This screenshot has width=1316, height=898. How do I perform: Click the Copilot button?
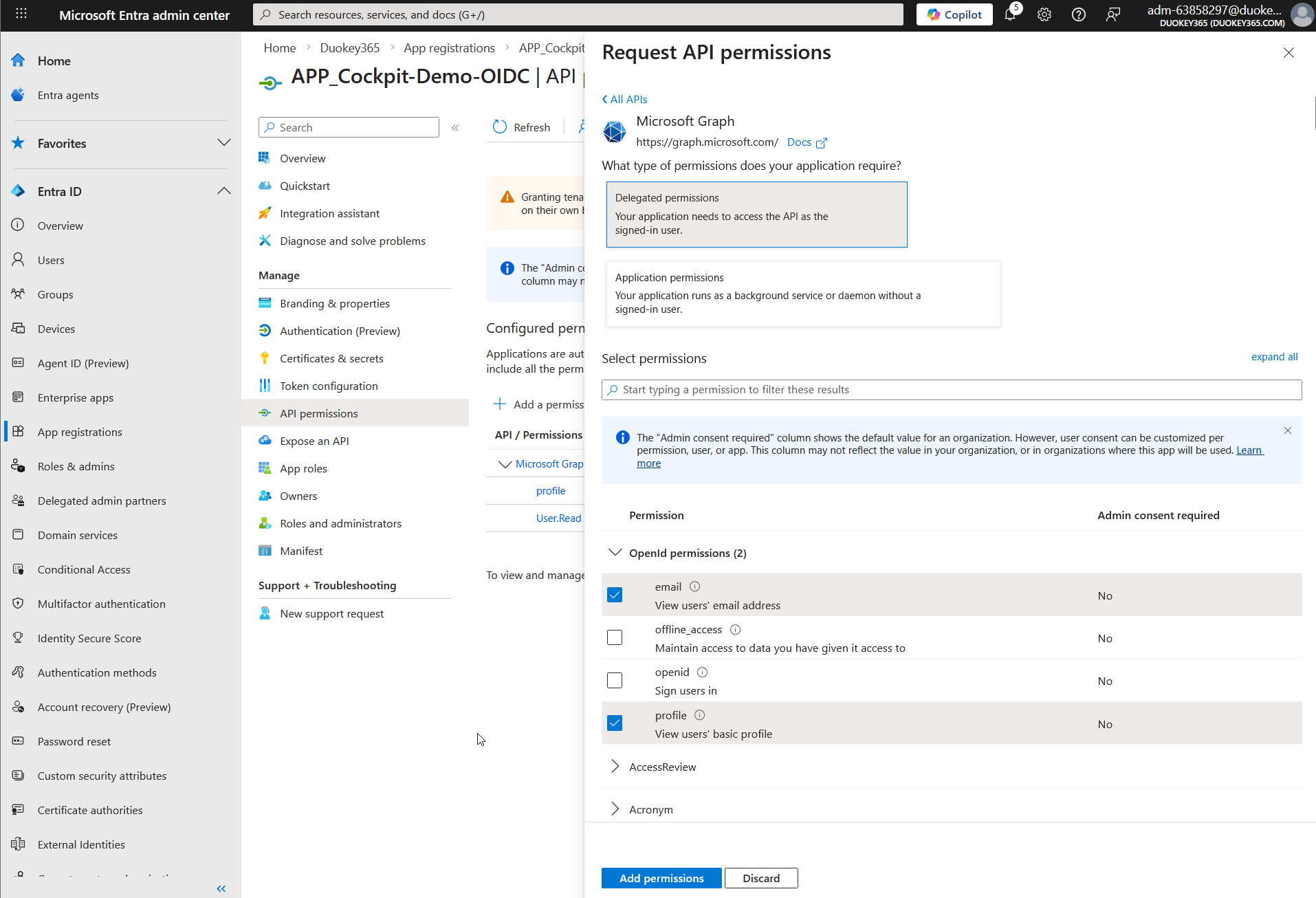tap(954, 14)
